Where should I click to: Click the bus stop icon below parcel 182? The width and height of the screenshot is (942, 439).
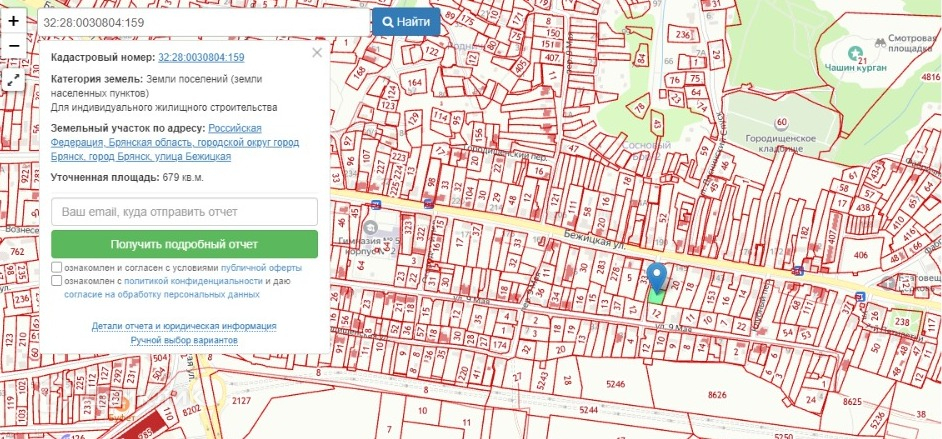click(798, 270)
